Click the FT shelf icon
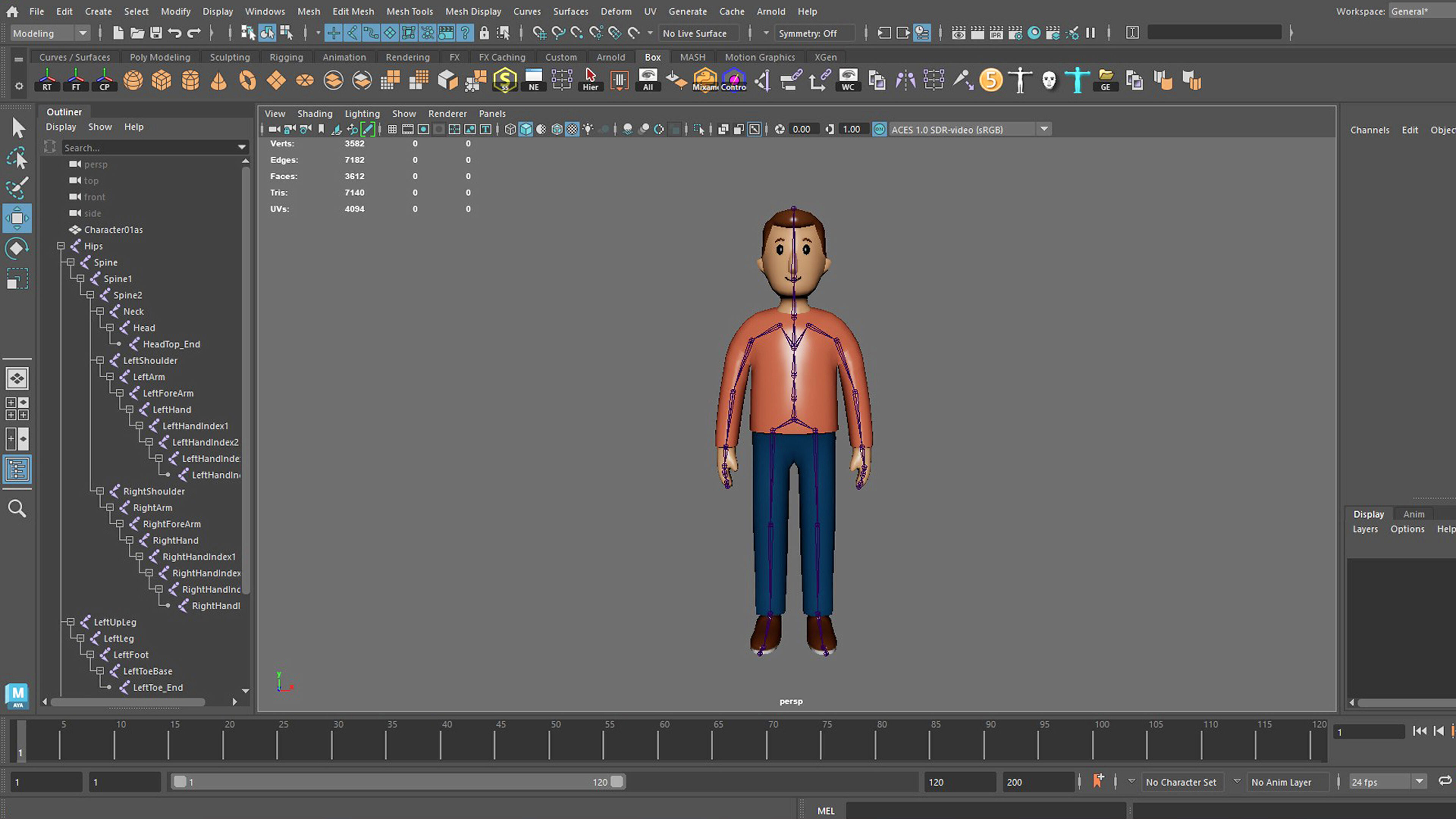1456x819 pixels. [76, 80]
